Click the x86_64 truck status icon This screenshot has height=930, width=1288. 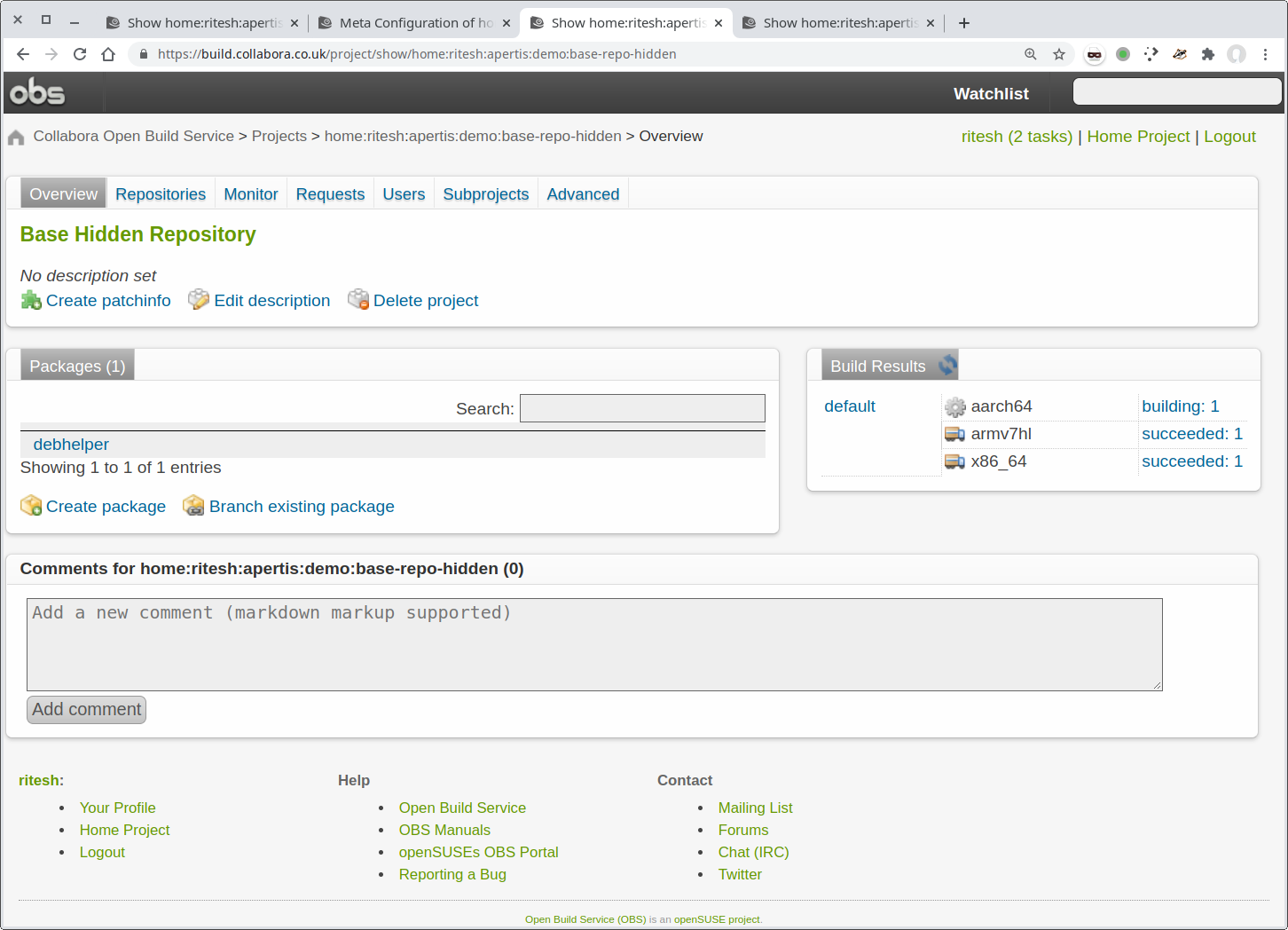[954, 461]
